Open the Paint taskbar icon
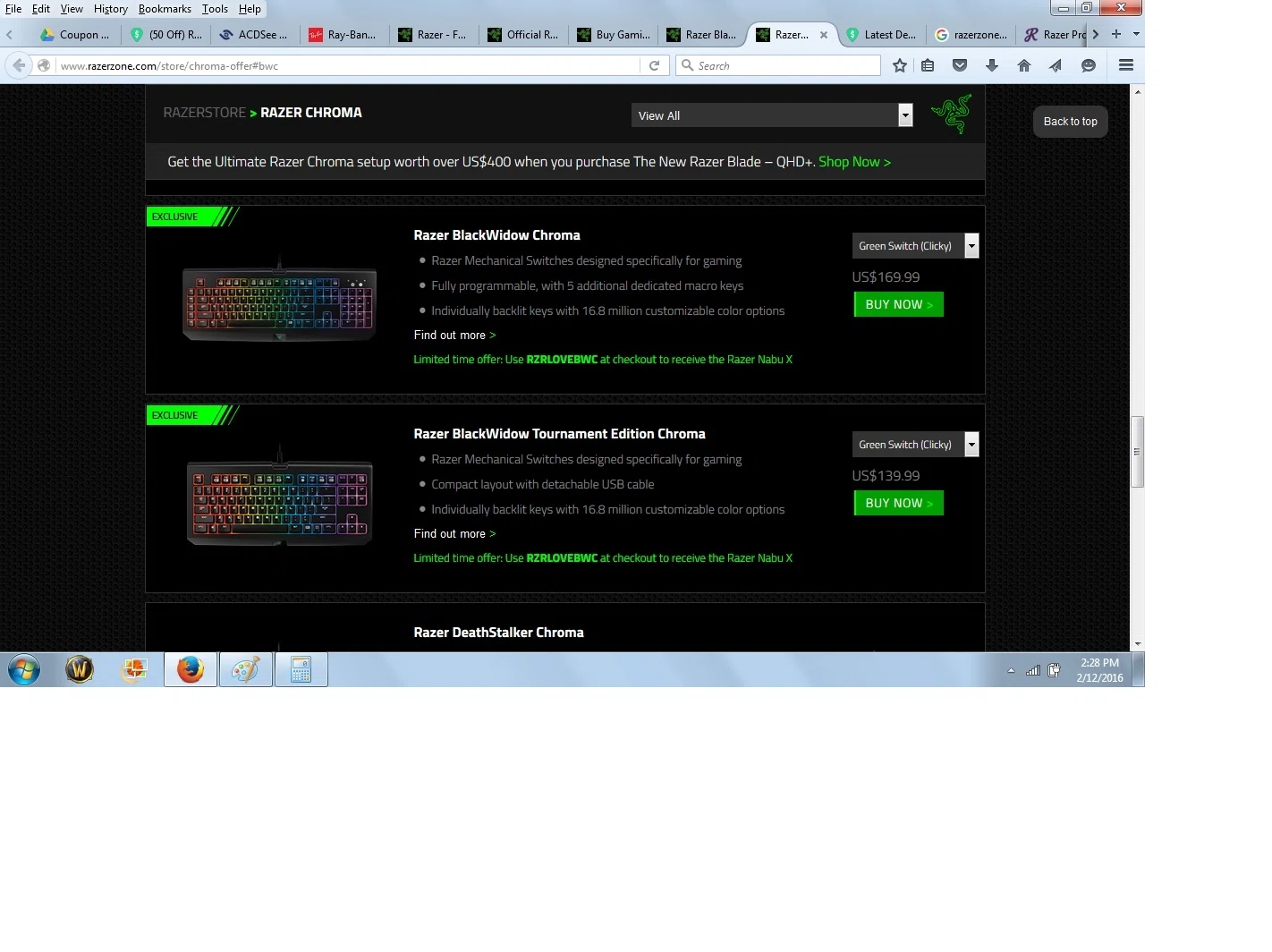The image size is (1272, 952). (246, 669)
